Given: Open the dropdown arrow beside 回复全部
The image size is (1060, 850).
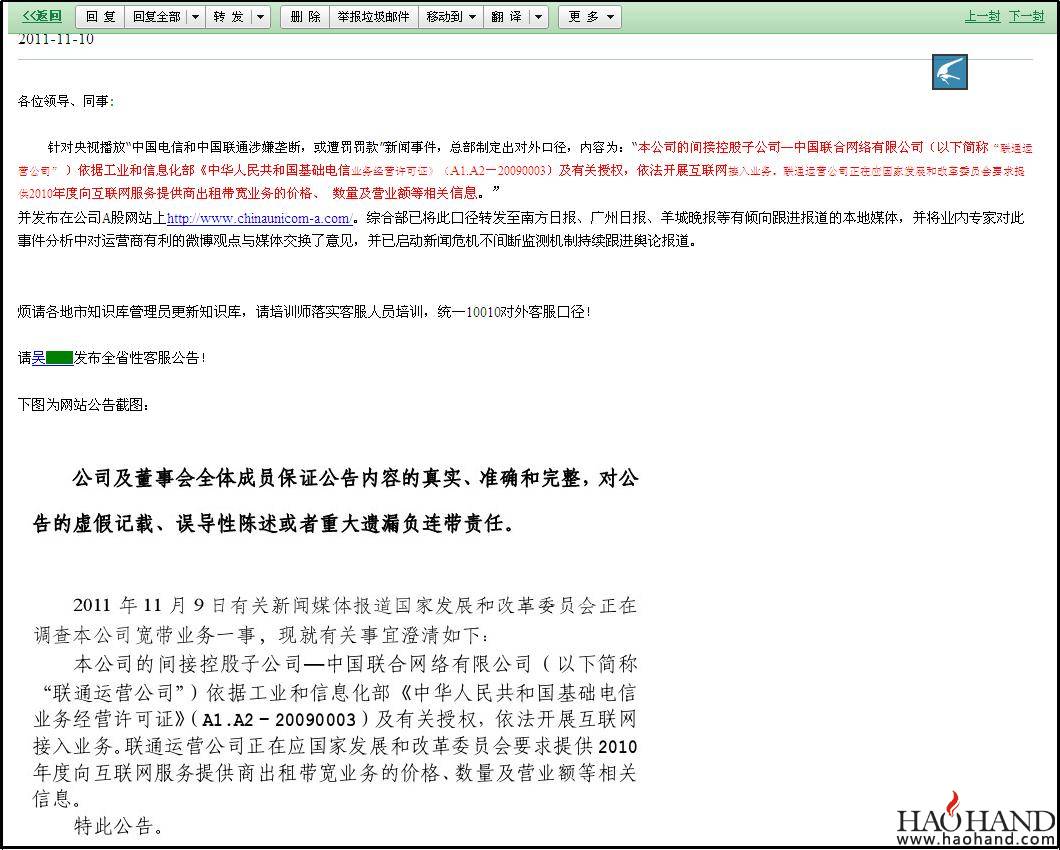Looking at the screenshot, I should pyautogui.click(x=195, y=17).
